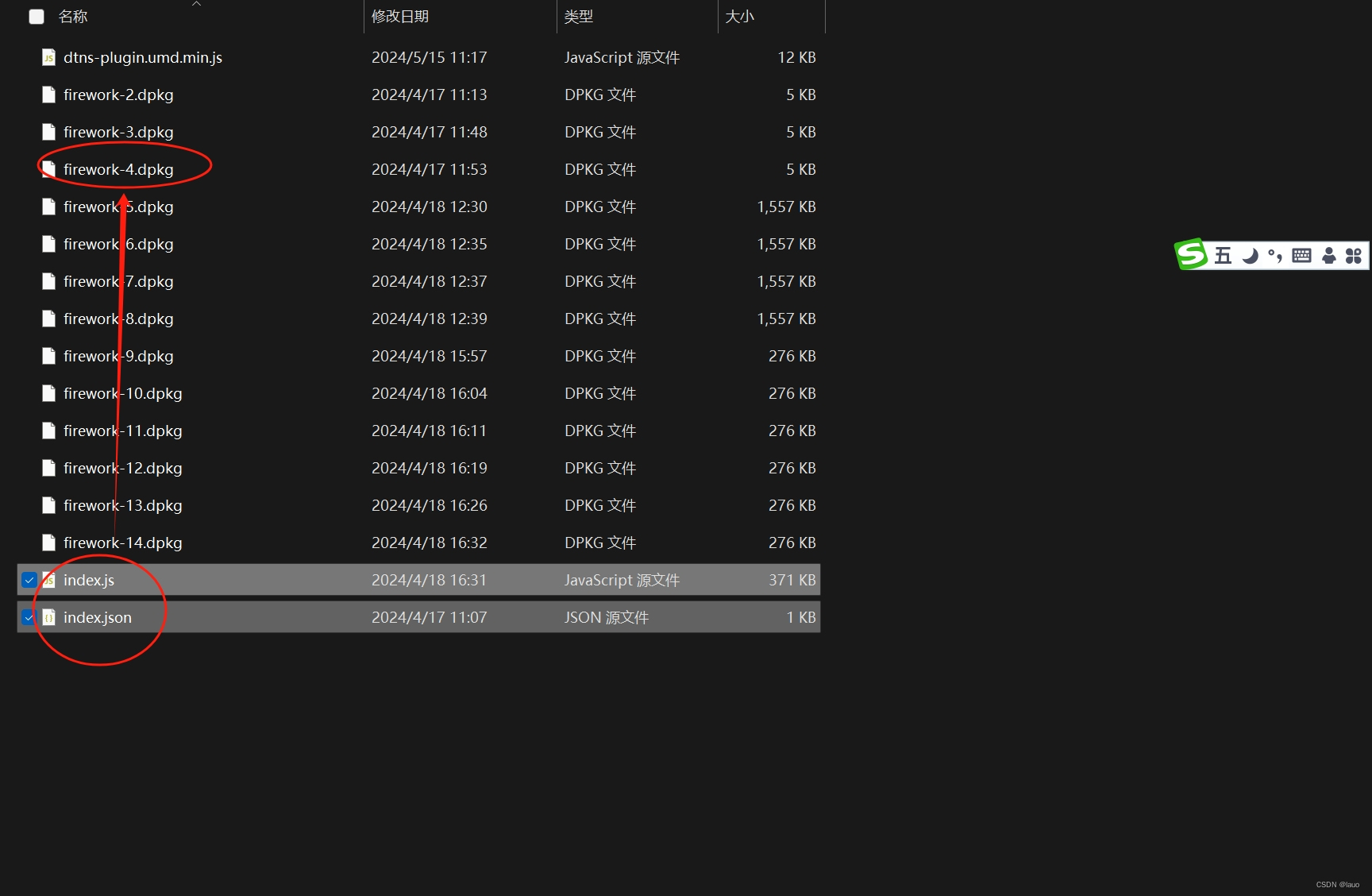Click the firework-6.dpkg file icon
The height and width of the screenshot is (896, 1372).
[x=48, y=244]
